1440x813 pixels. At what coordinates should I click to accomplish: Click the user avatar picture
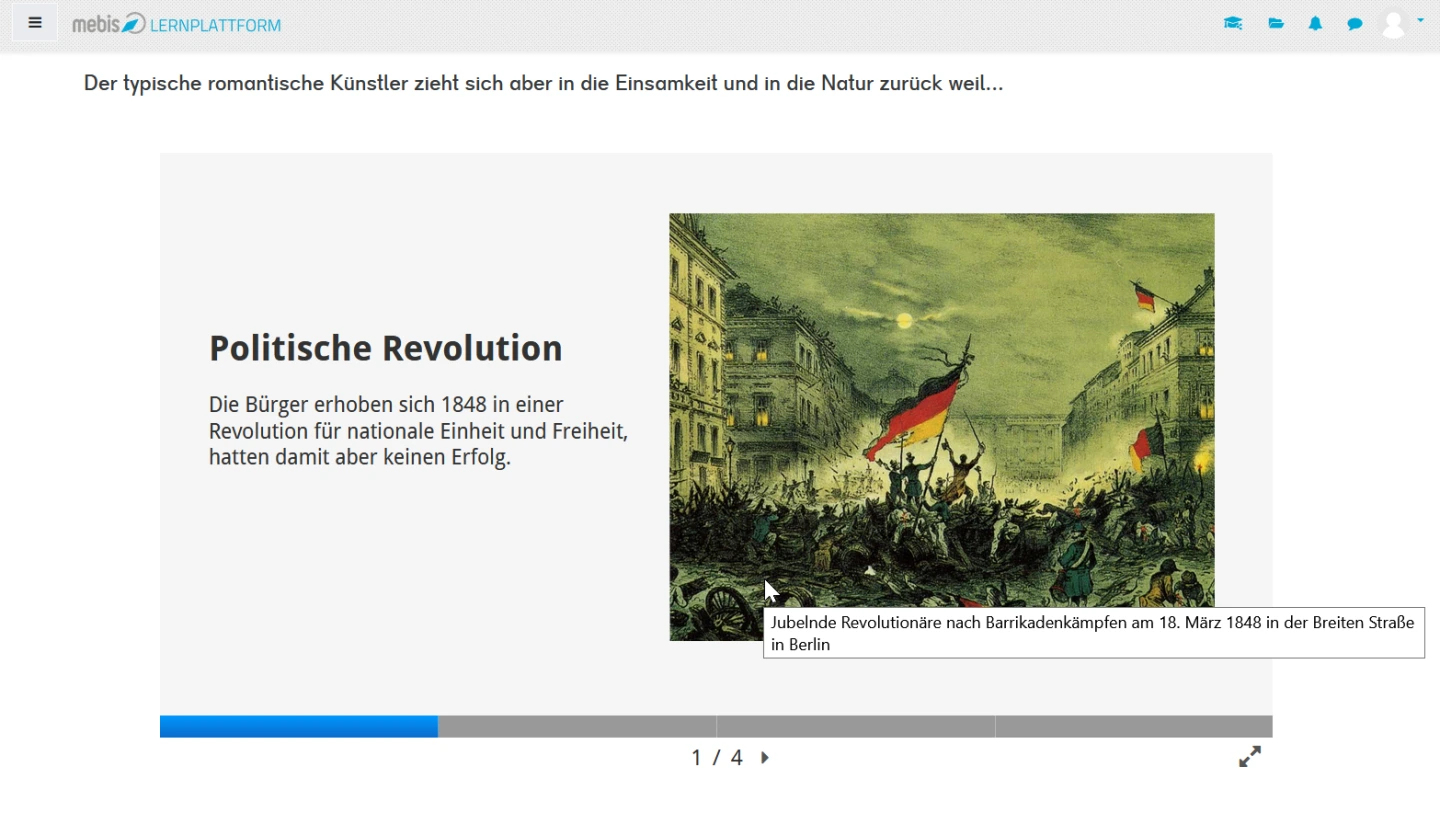(x=1393, y=24)
